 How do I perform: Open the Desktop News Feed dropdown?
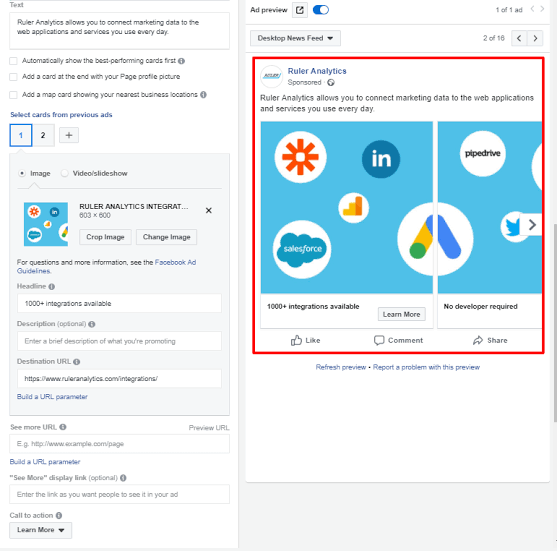click(x=295, y=38)
